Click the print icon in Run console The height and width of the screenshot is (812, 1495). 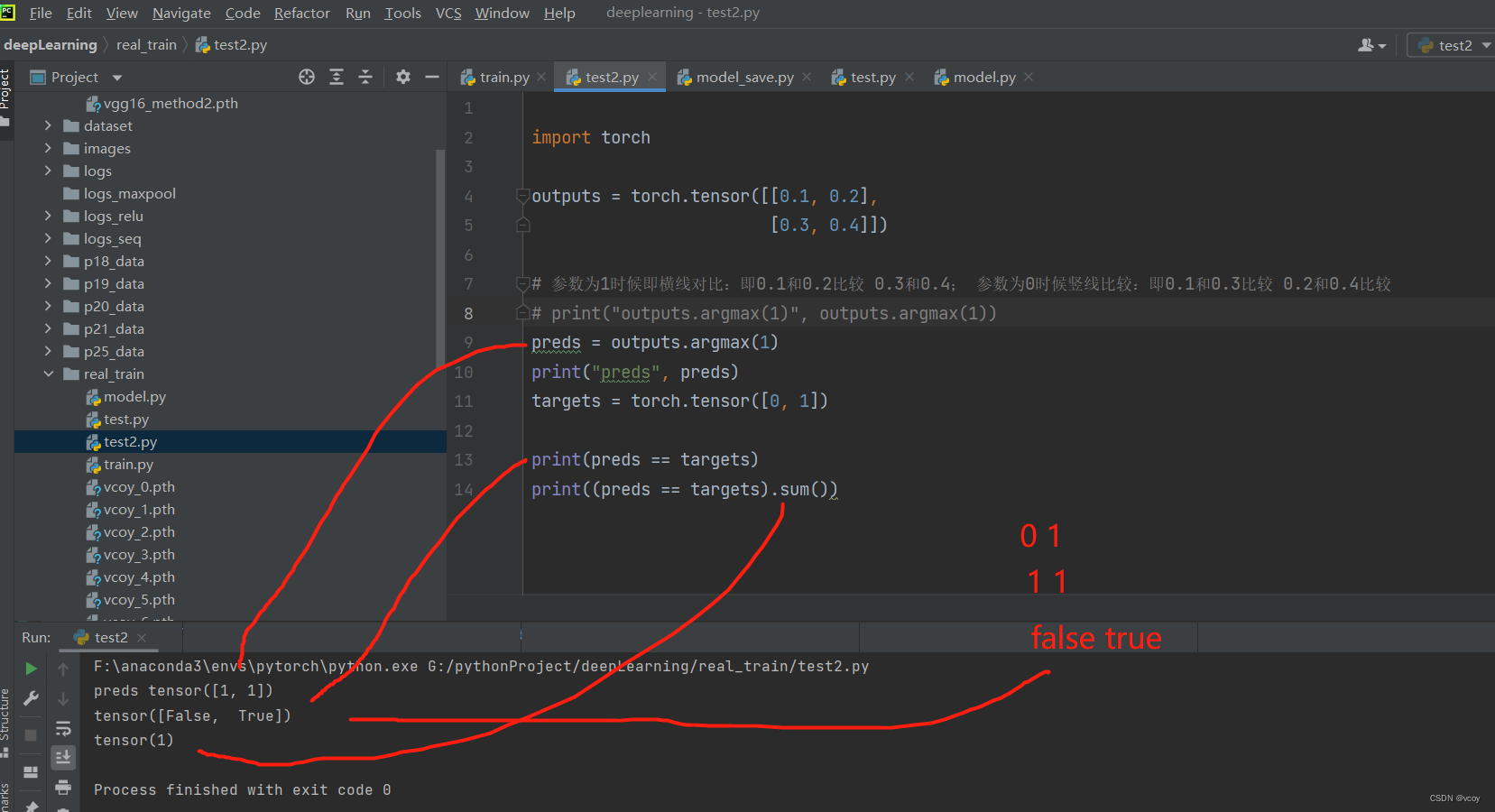pos(63,788)
